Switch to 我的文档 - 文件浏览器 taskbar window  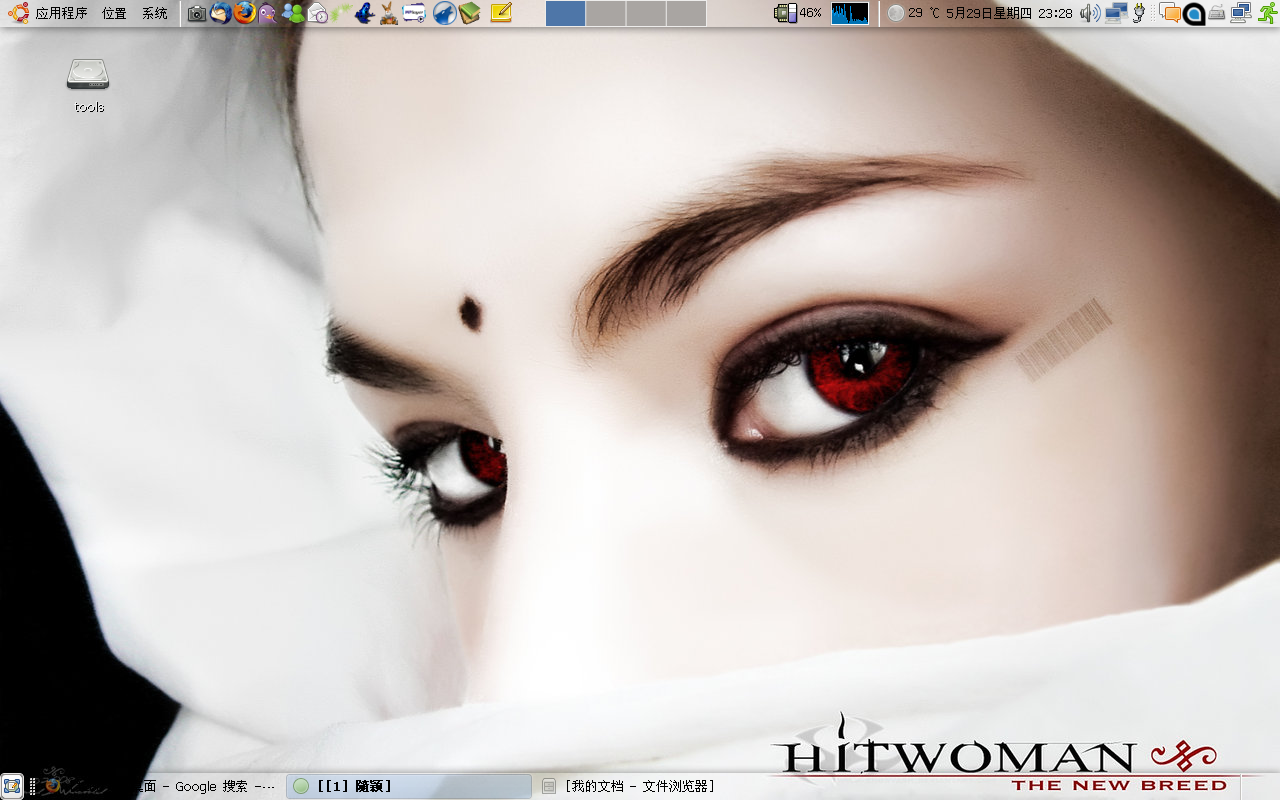coord(658,786)
